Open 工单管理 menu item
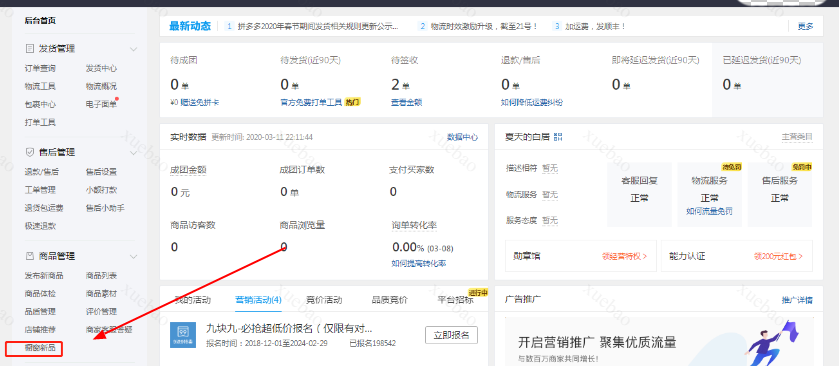Image resolution: width=839 pixels, height=366 pixels. tap(40, 189)
